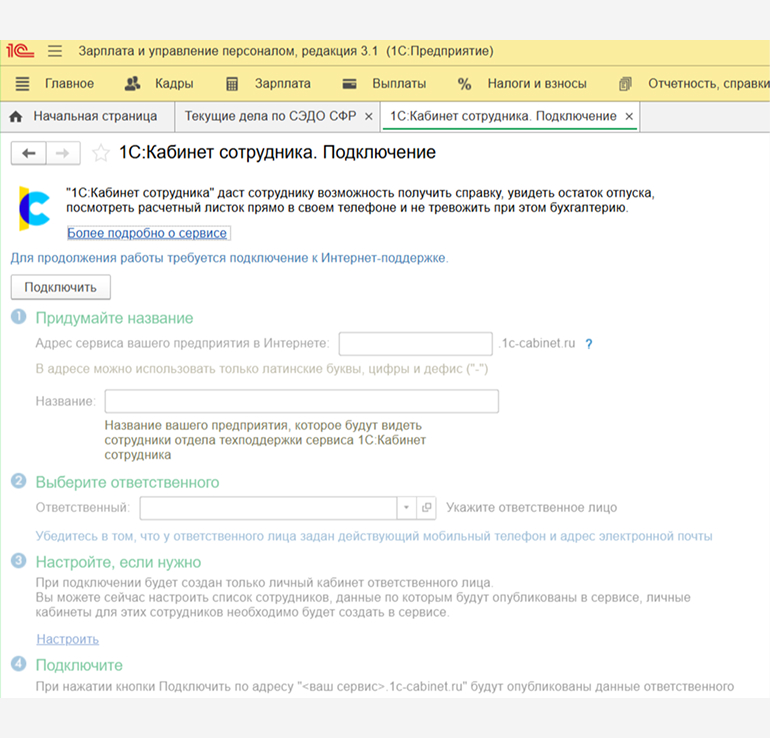770x738 pixels.
Task: Click the 1С:Кабинет сотрудника logo image
Action: [34, 208]
